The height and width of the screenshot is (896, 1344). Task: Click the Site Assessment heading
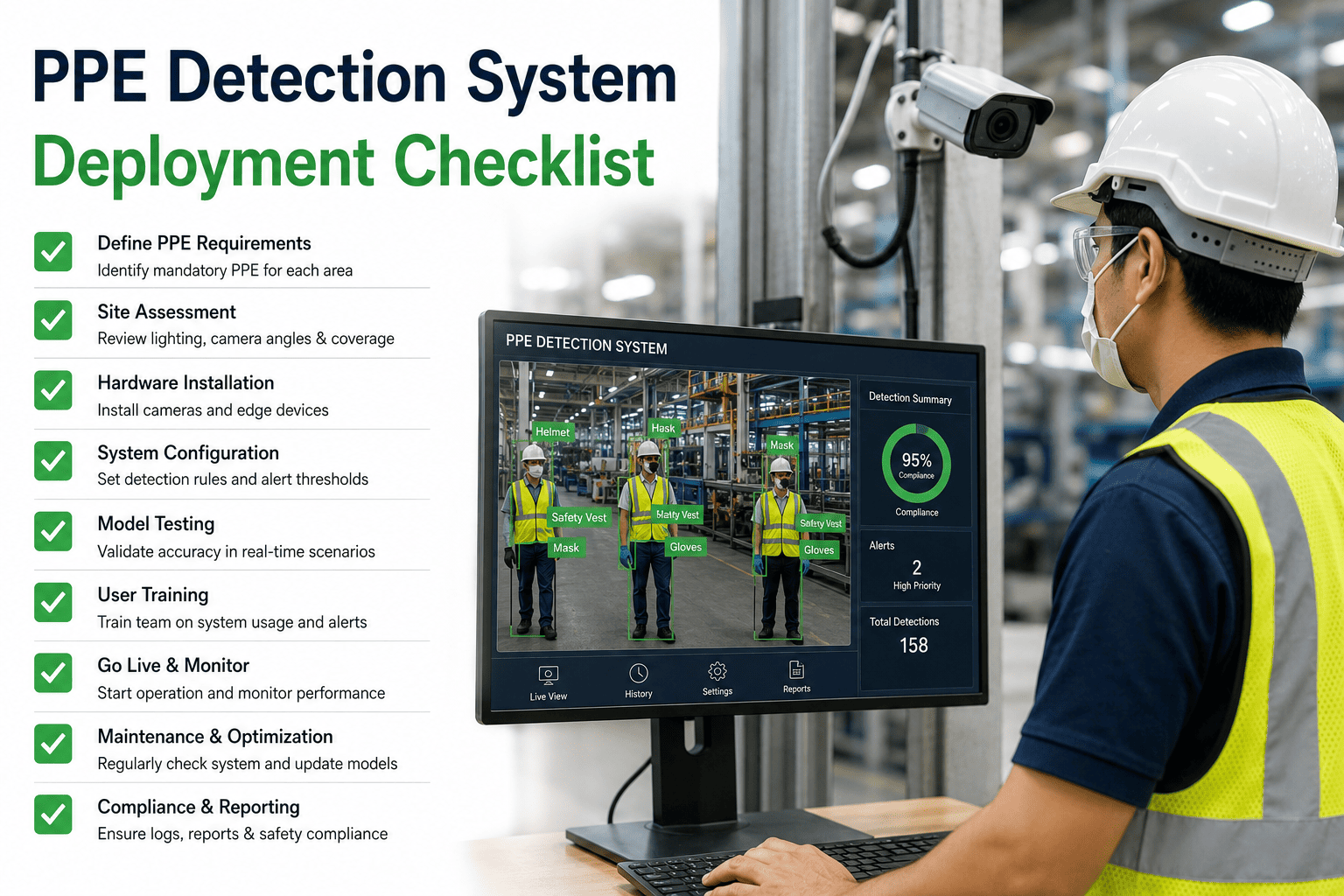[166, 311]
